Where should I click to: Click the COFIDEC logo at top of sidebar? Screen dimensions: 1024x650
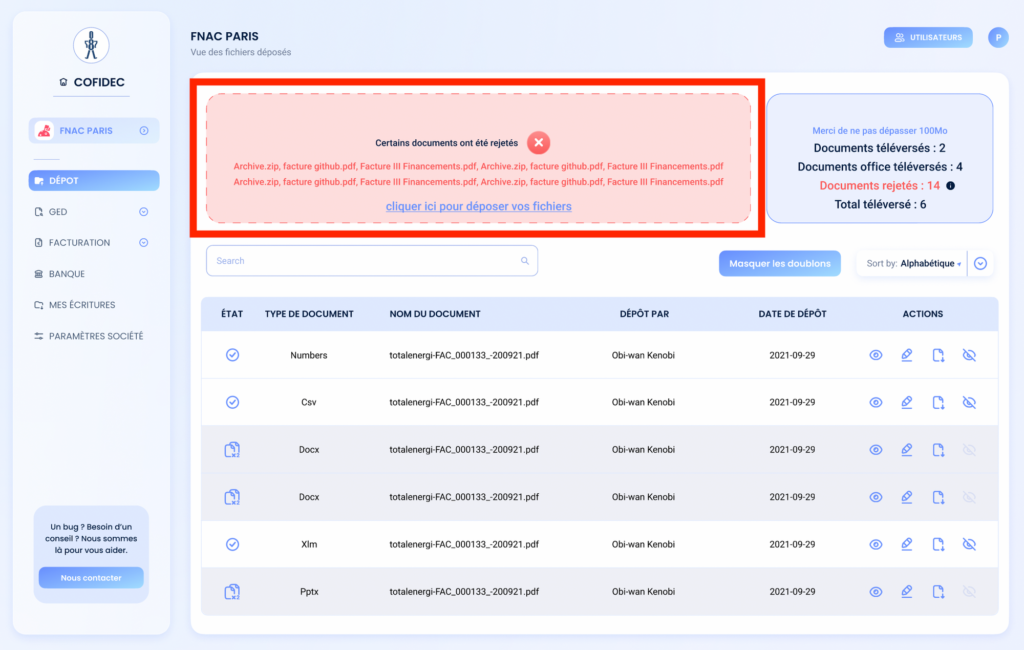tap(91, 46)
